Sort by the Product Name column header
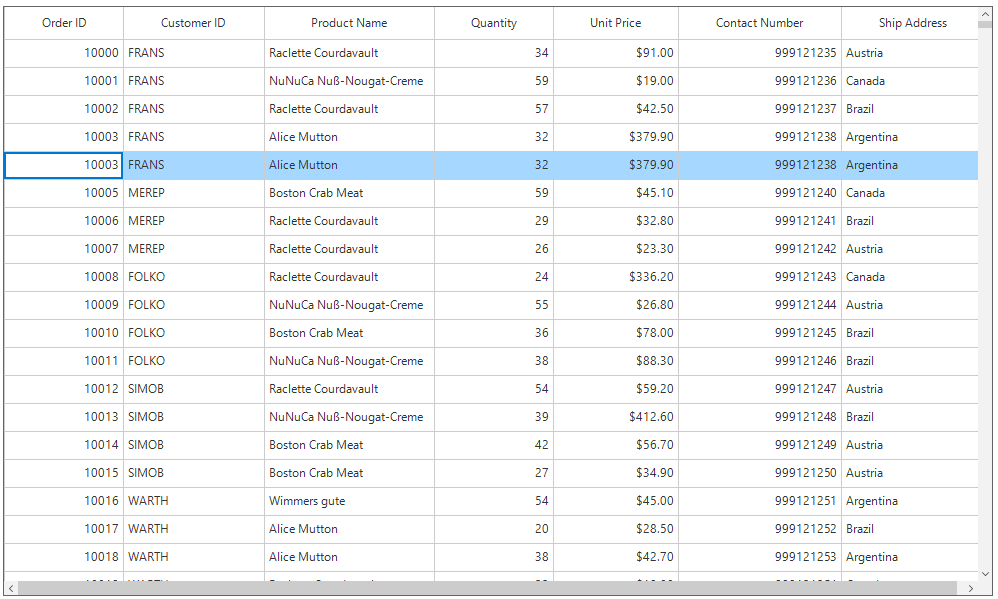 348,22
